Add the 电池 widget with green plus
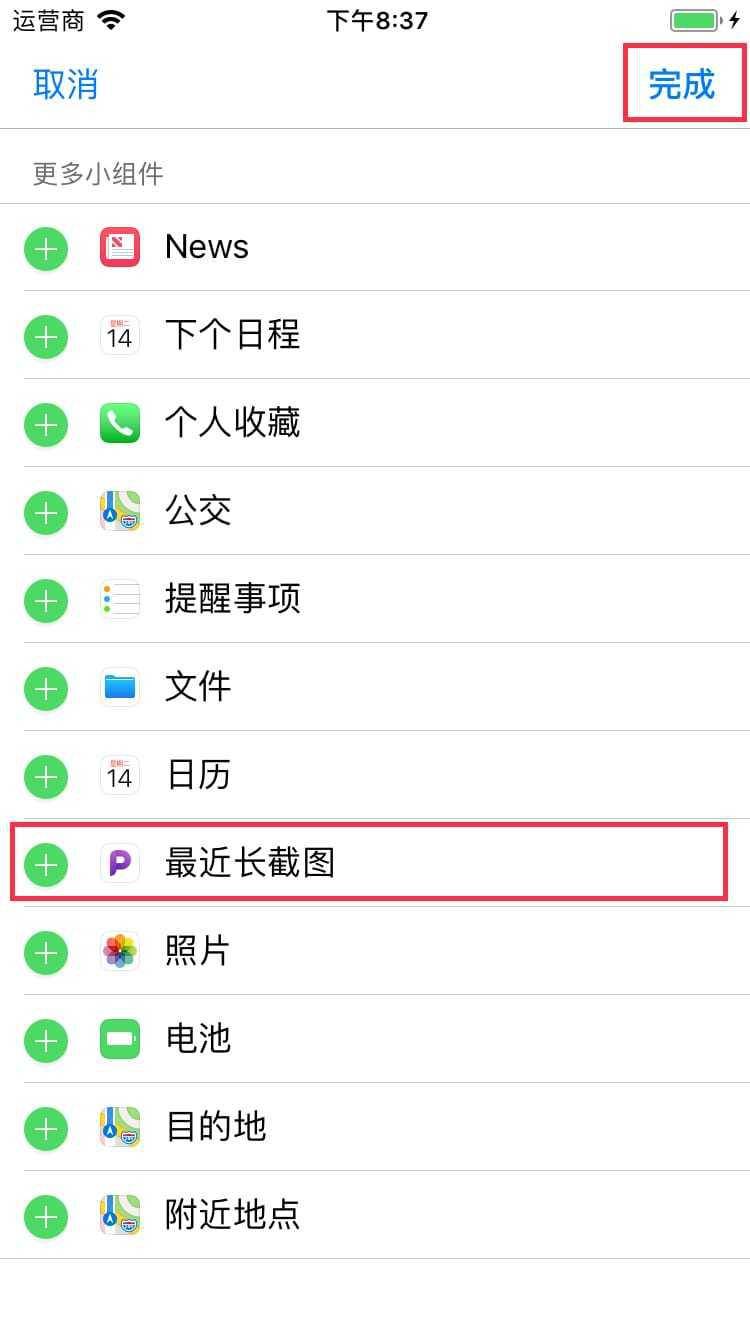The image size is (750, 1334). pyautogui.click(x=46, y=1040)
